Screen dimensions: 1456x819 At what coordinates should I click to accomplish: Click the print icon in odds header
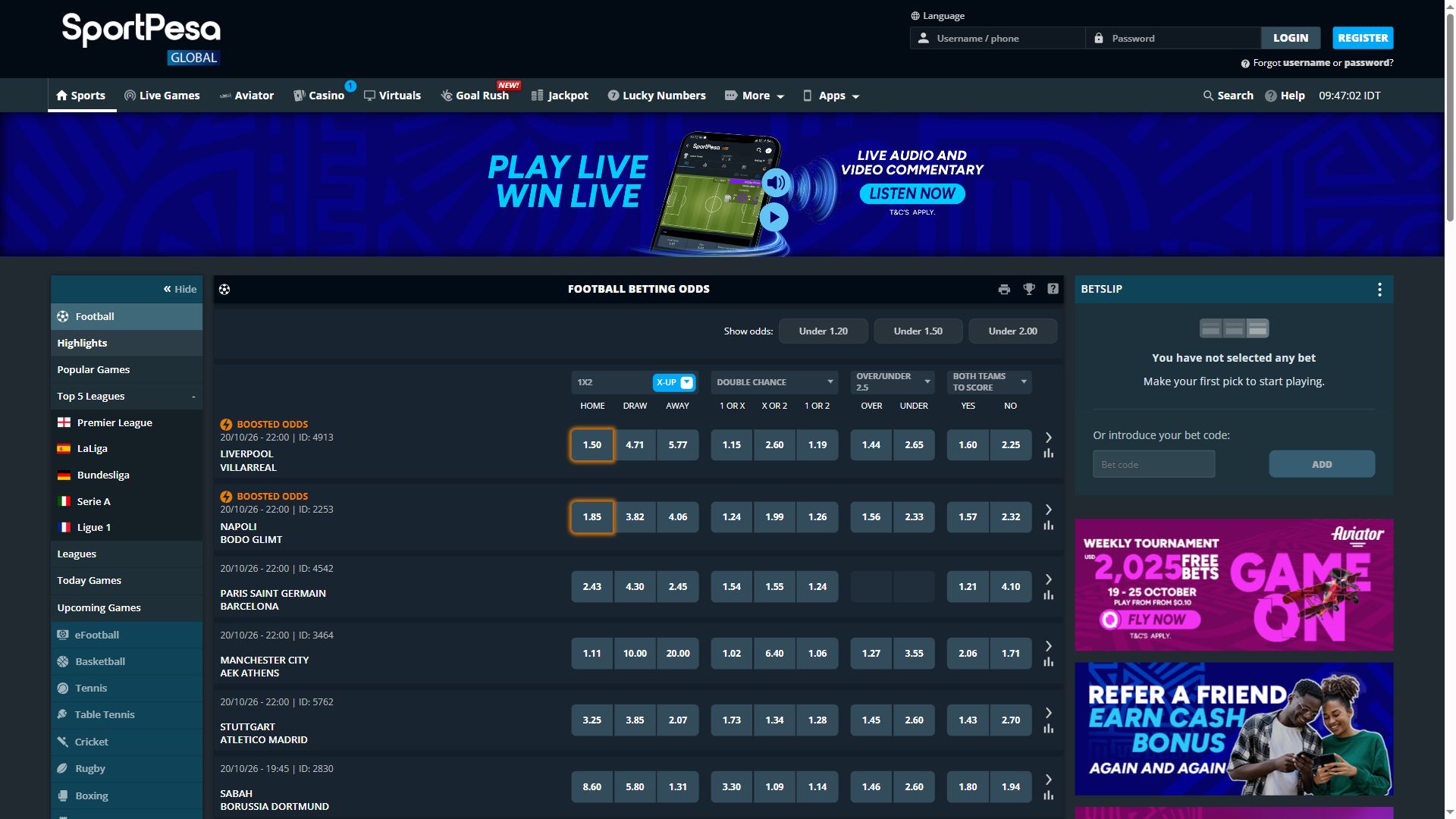[x=1004, y=289]
